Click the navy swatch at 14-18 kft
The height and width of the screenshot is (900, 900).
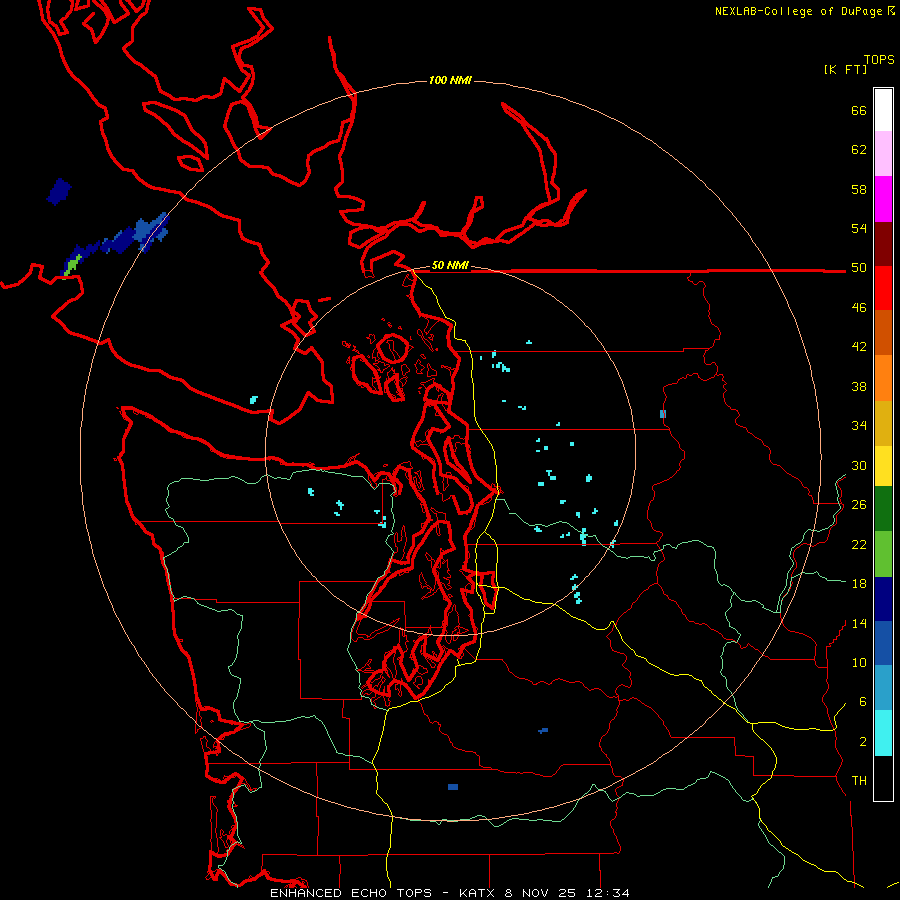(883, 599)
